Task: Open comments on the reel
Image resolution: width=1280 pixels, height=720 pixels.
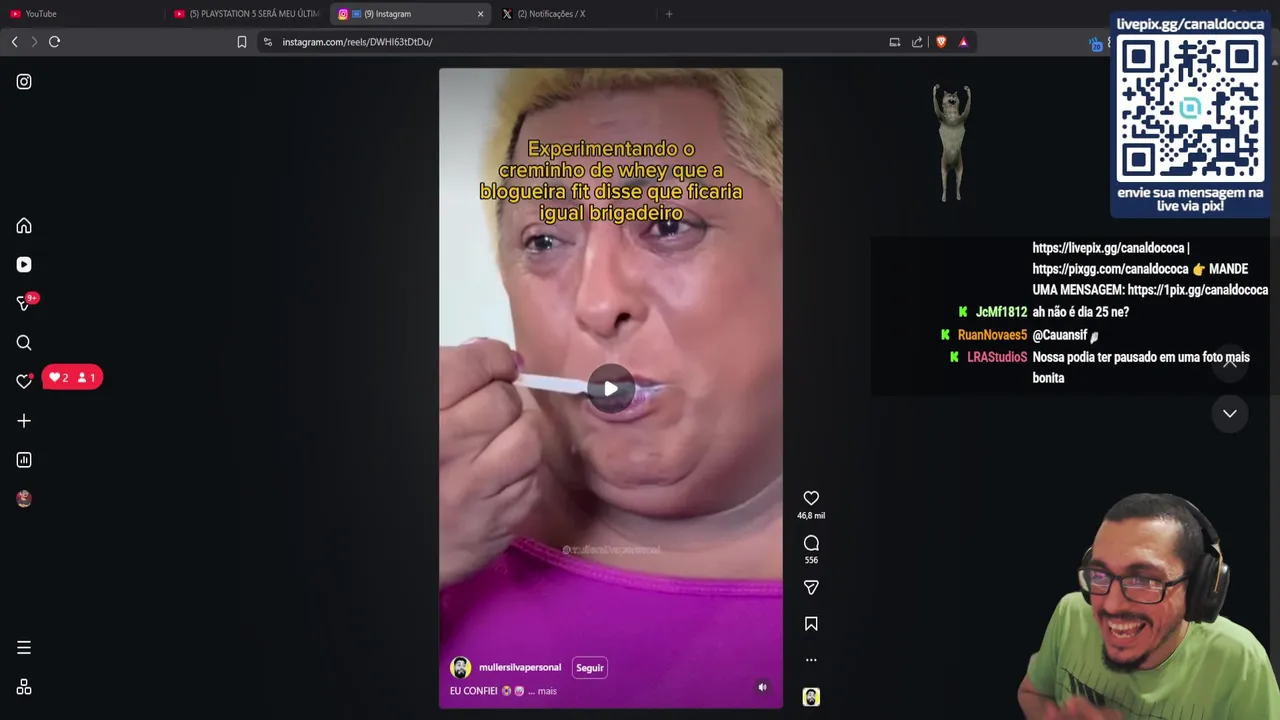Action: [x=811, y=543]
